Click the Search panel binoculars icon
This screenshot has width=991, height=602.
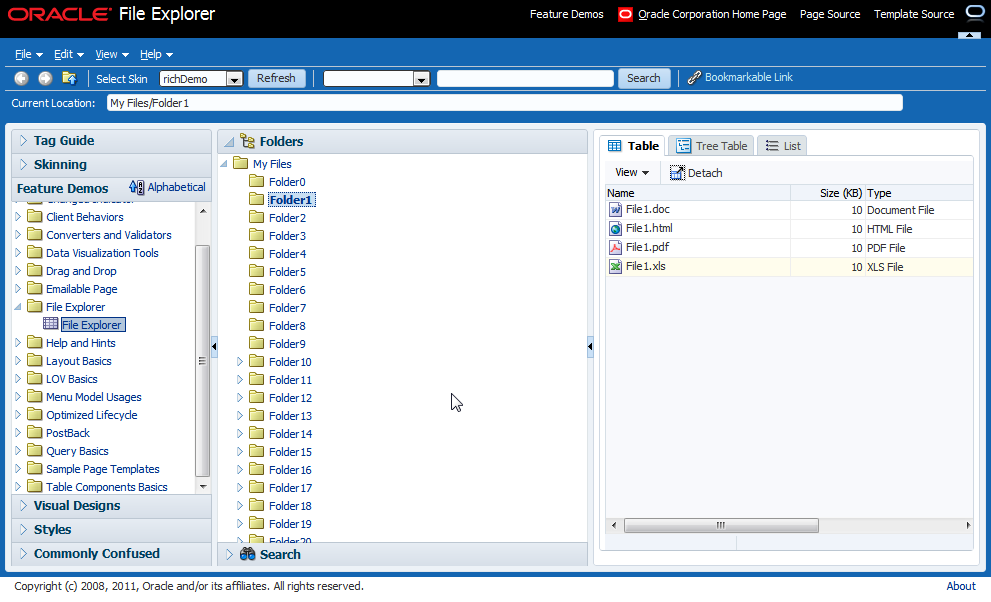click(248, 554)
